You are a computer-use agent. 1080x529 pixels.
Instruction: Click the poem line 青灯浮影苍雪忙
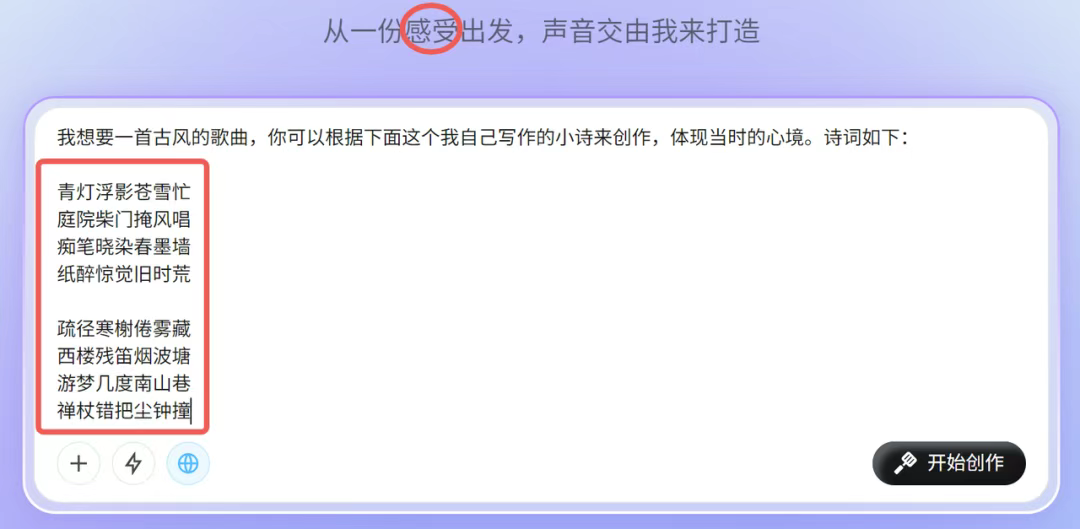point(124,192)
